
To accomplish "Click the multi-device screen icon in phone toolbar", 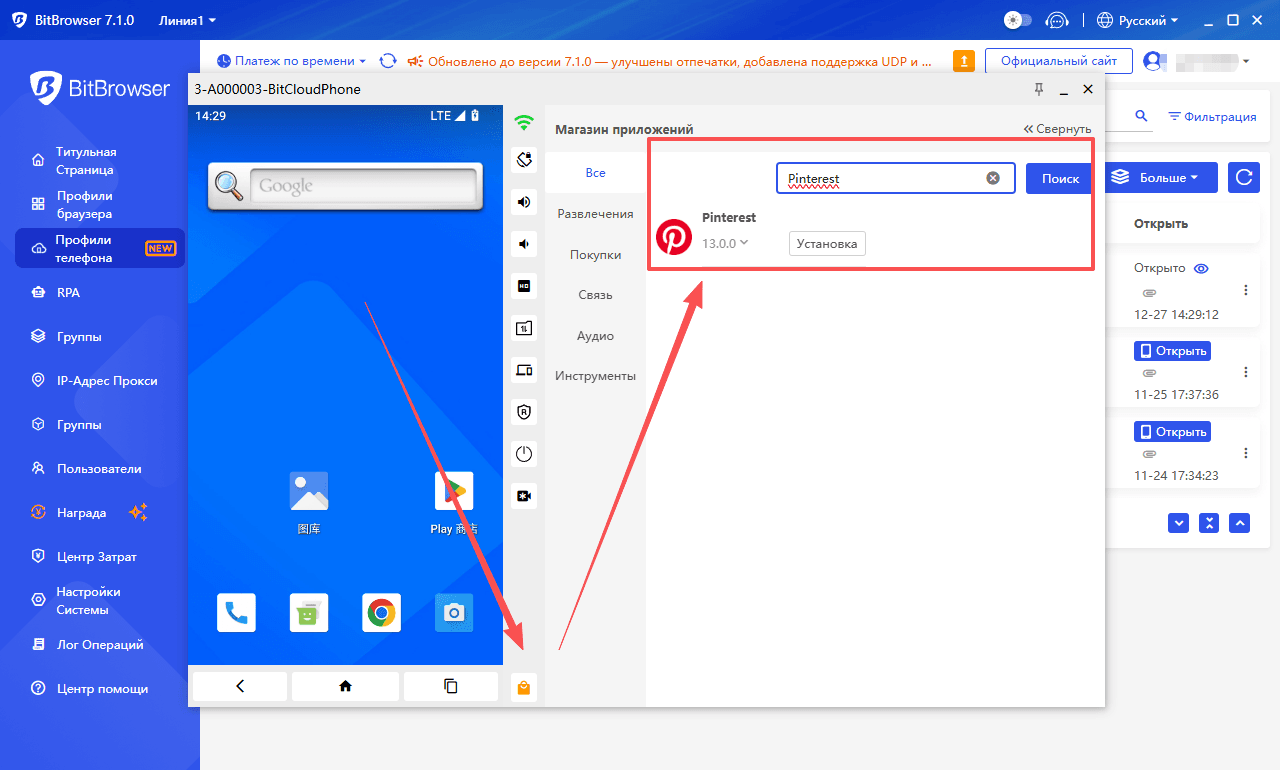I will click(x=524, y=370).
